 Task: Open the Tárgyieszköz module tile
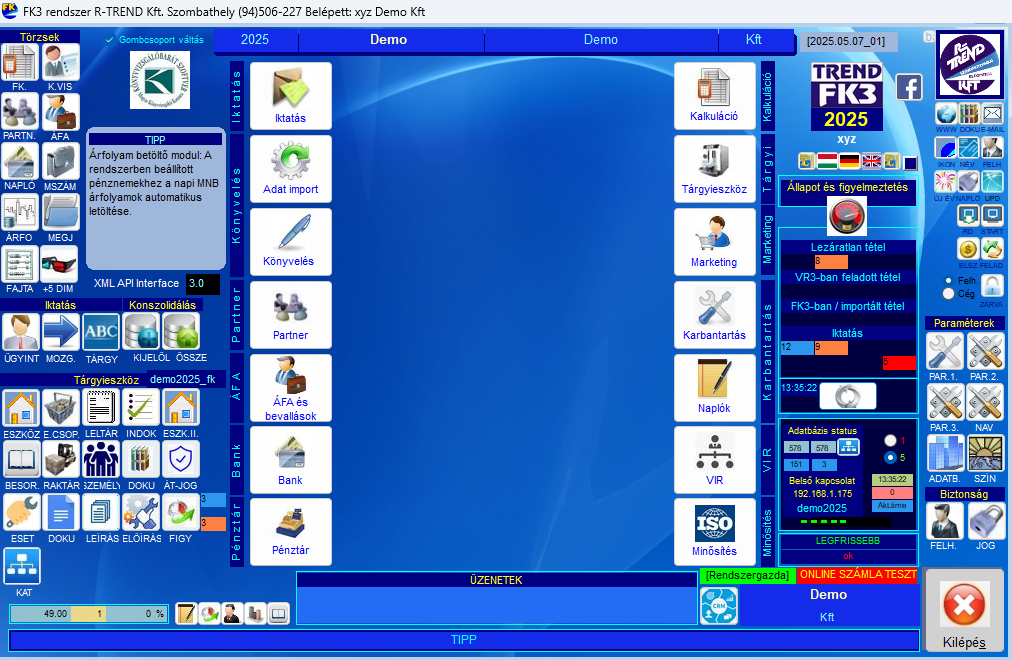point(714,167)
